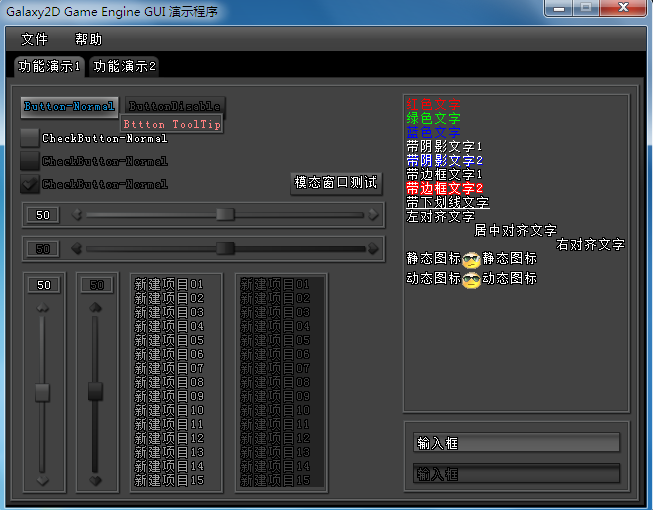Click the second vertical slider's thumb handle
This screenshot has width=653, height=510.
coord(95,392)
